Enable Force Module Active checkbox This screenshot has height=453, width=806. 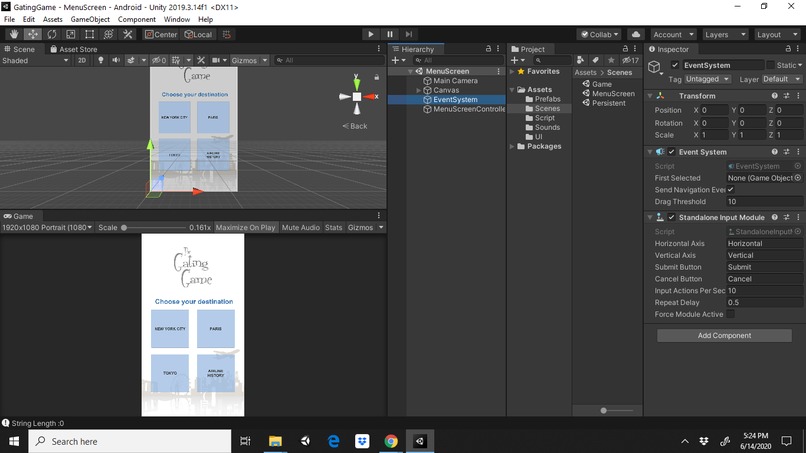point(730,314)
